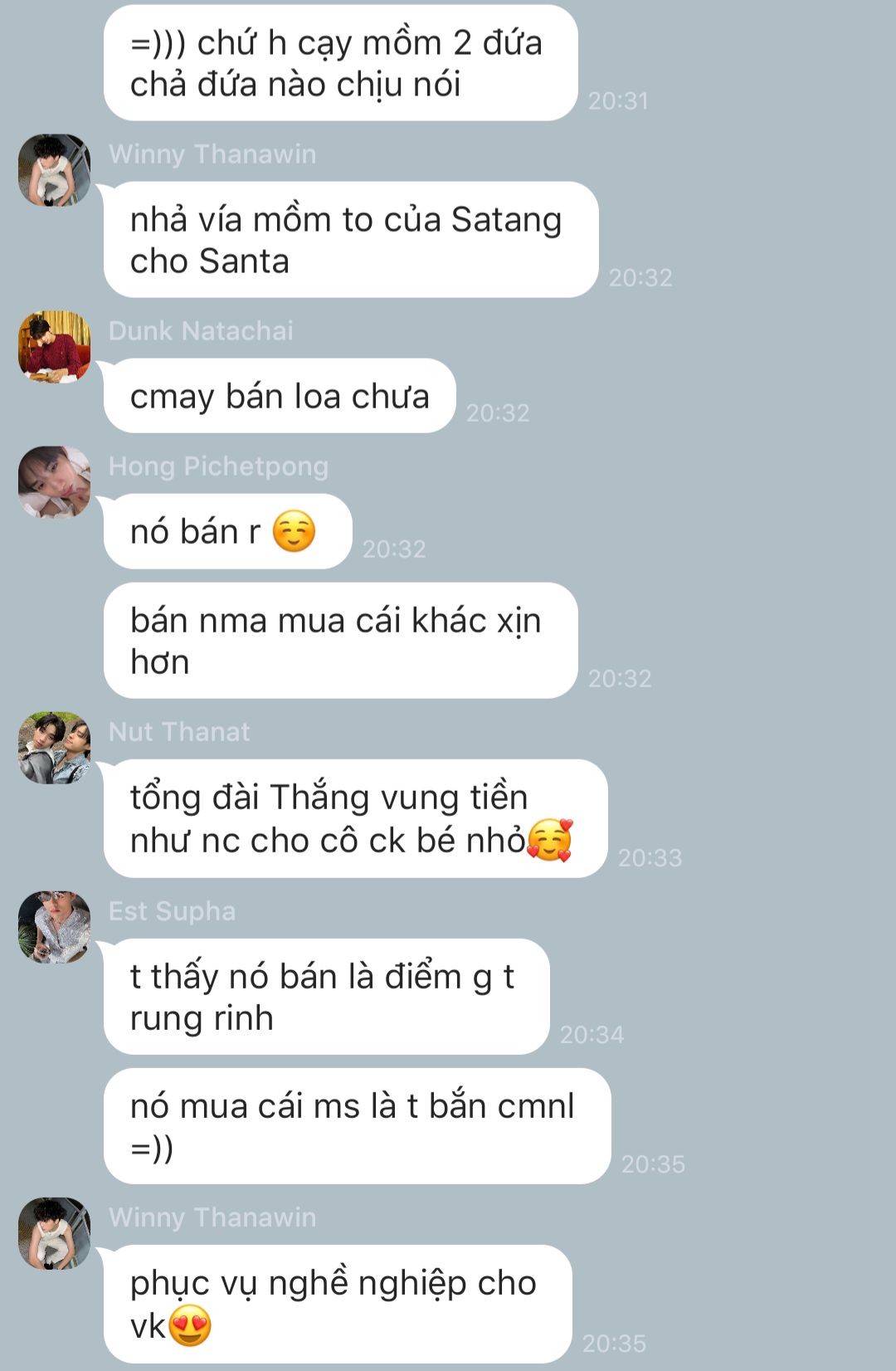This screenshot has width=896, height=1371.
Task: Tap Hong Pichetpong's profile avatar
Action: pyautogui.click(x=55, y=482)
